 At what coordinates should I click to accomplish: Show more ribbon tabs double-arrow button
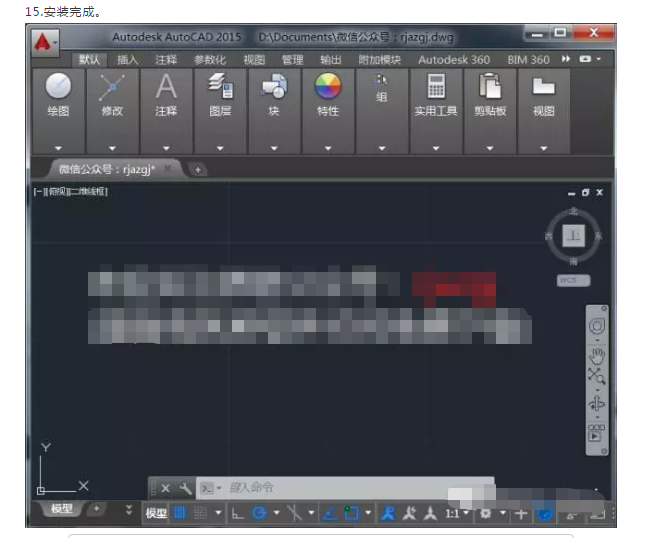[566, 59]
